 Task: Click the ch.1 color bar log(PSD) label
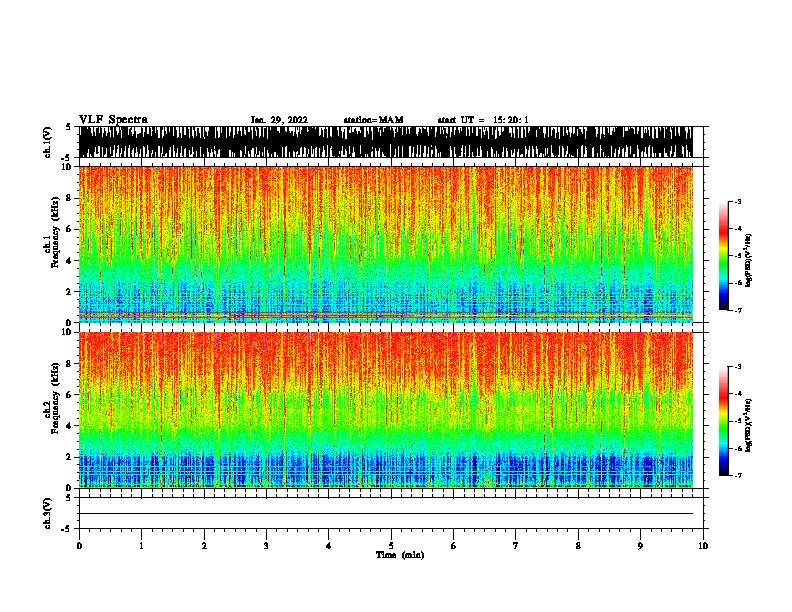749,260
